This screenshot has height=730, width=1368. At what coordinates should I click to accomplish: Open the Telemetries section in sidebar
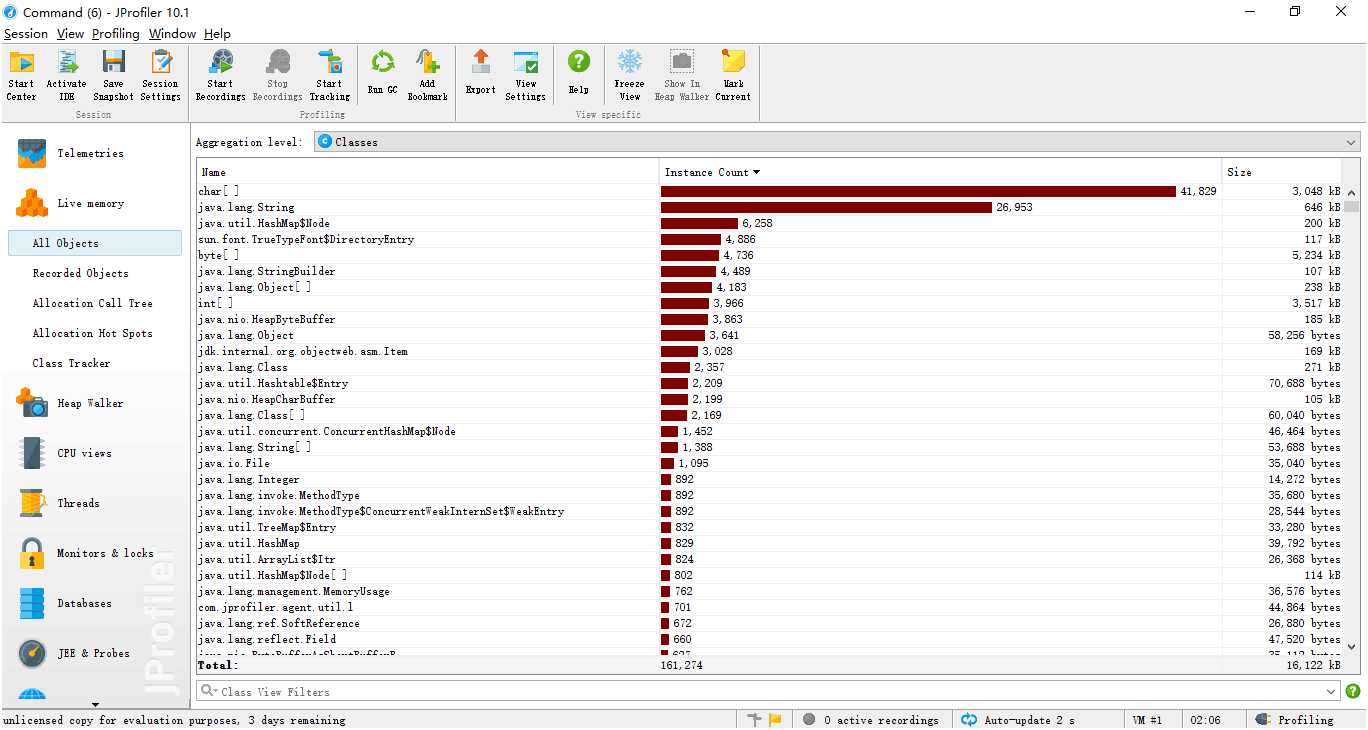coord(92,153)
